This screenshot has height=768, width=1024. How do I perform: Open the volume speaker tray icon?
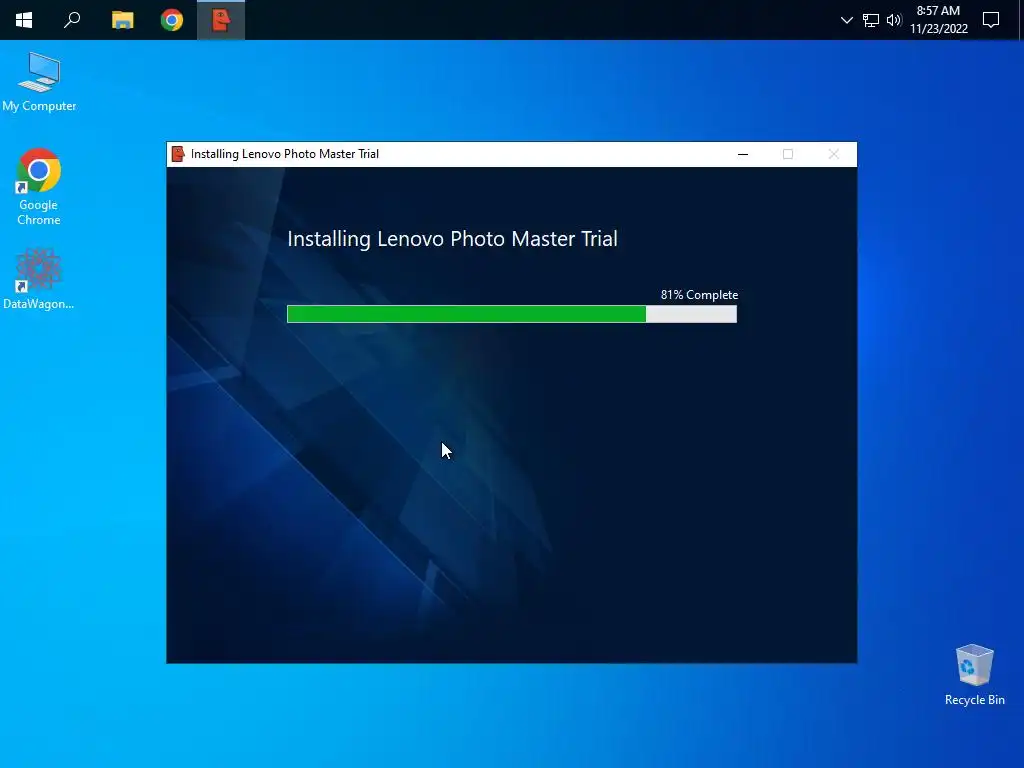pyautogui.click(x=894, y=20)
